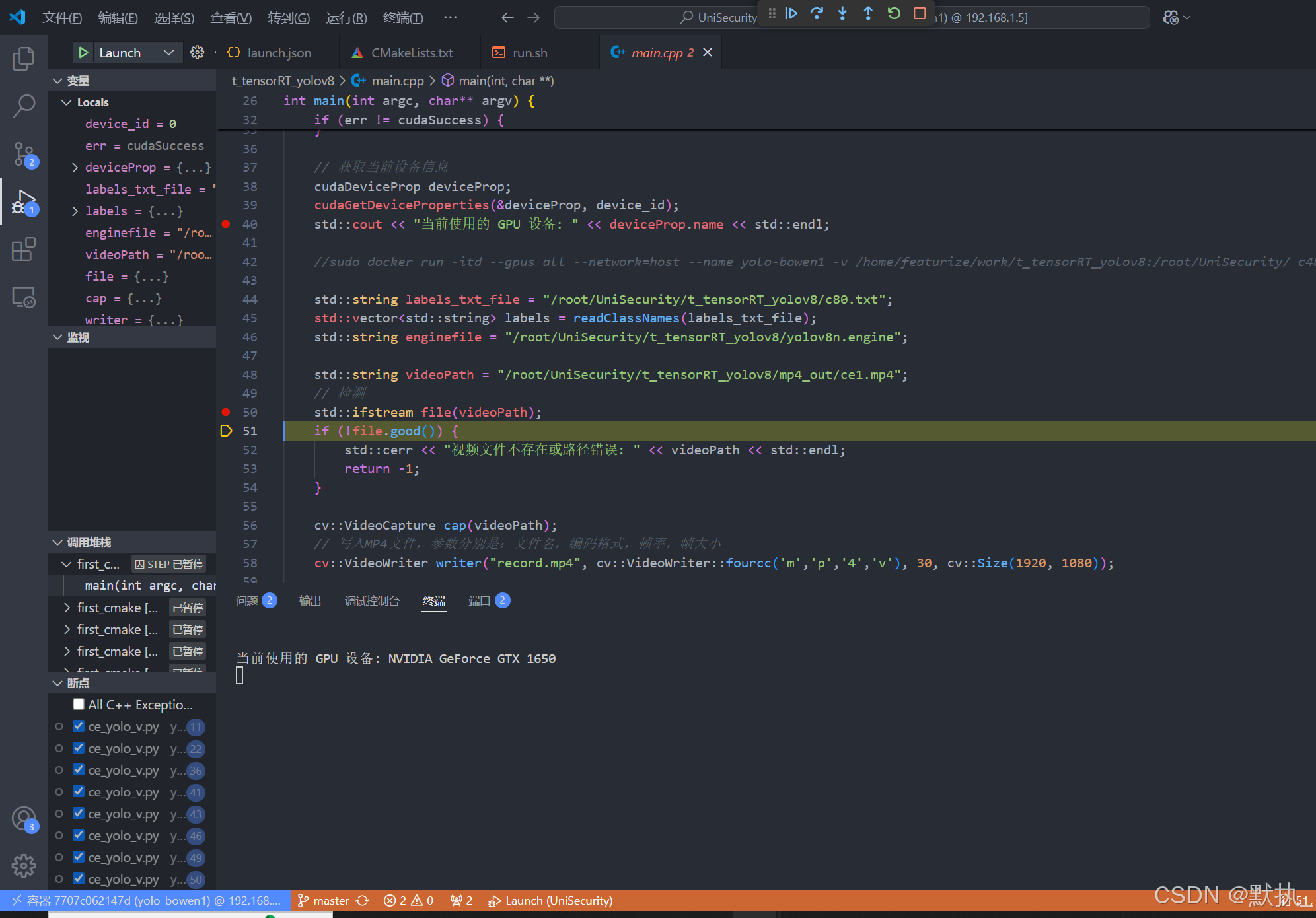Open the Remote Explorer sidebar icon
This screenshot has width=1316, height=918.
click(x=24, y=297)
